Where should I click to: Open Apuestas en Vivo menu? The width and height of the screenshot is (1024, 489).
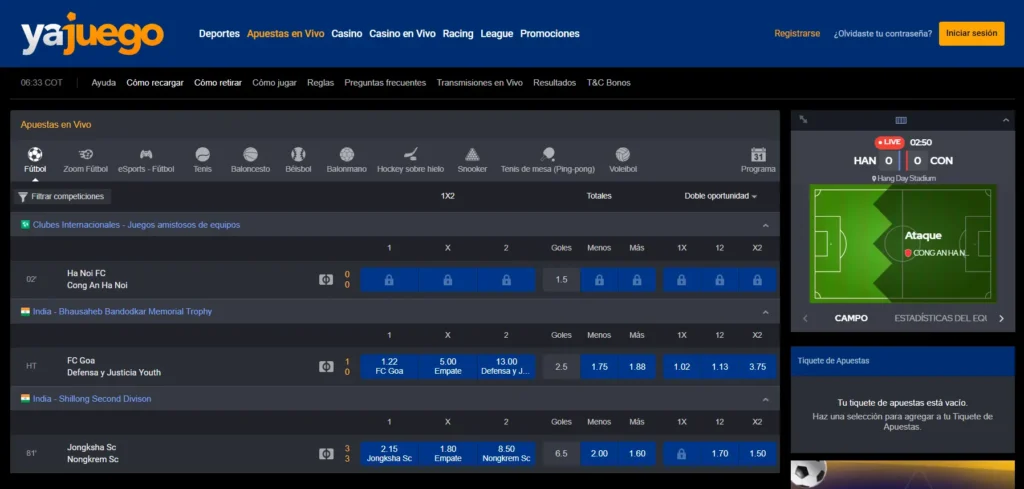click(285, 34)
